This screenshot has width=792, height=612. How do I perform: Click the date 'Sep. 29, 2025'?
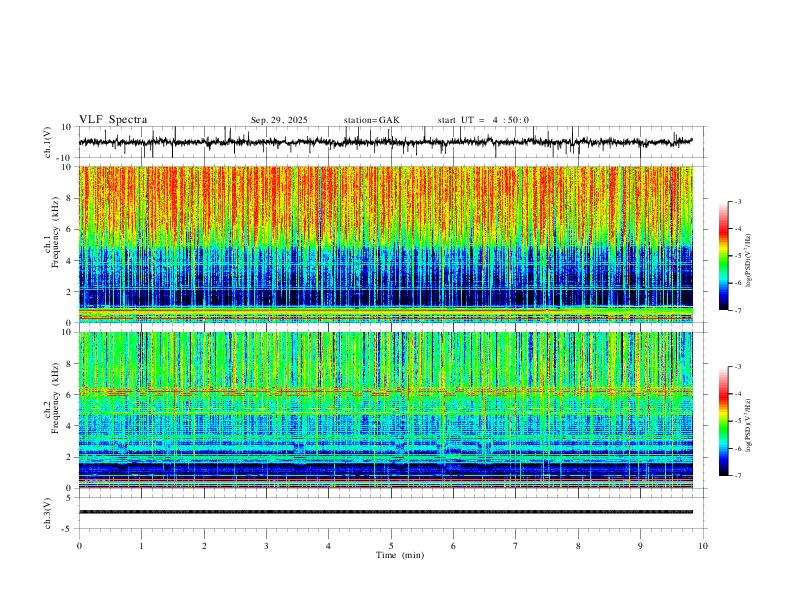click(x=279, y=120)
